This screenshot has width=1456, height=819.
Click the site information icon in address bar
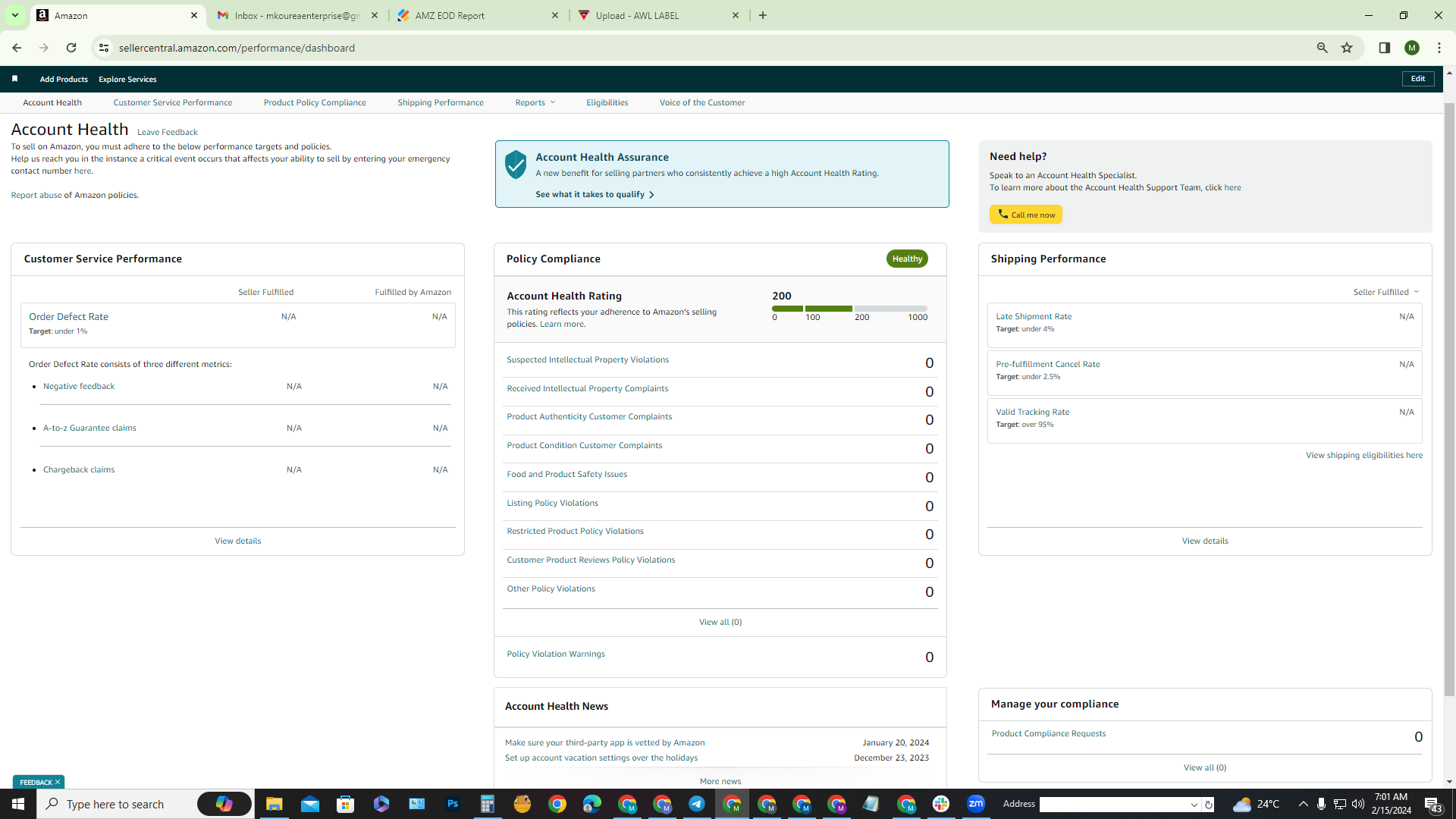click(x=104, y=48)
